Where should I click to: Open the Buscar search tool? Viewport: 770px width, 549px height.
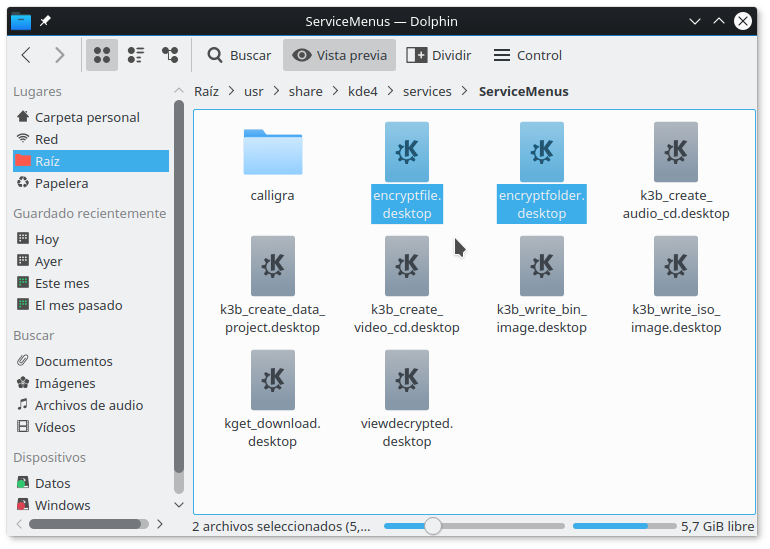click(x=239, y=55)
